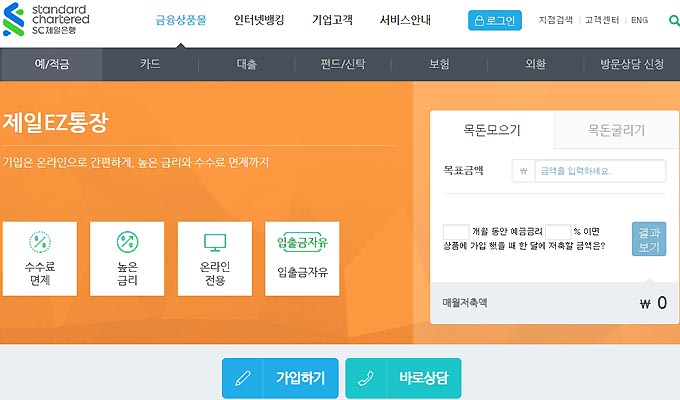Switch to the 목돈굴리기 tab

pyautogui.click(x=616, y=130)
